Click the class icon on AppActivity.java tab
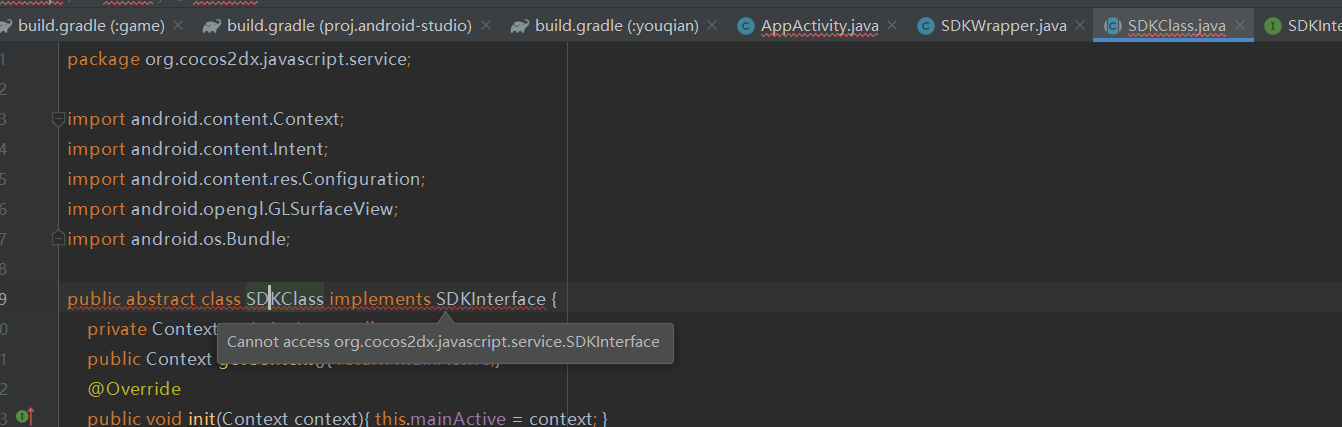The width and height of the screenshot is (1342, 427). [x=745, y=26]
